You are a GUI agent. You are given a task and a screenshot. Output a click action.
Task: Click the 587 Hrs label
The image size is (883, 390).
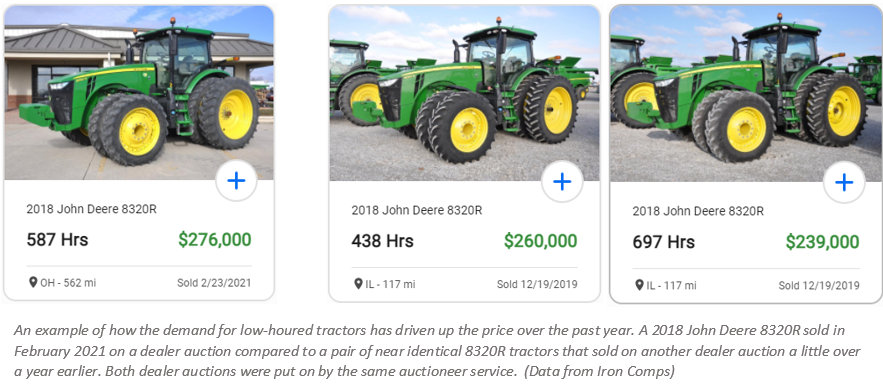pos(57,240)
